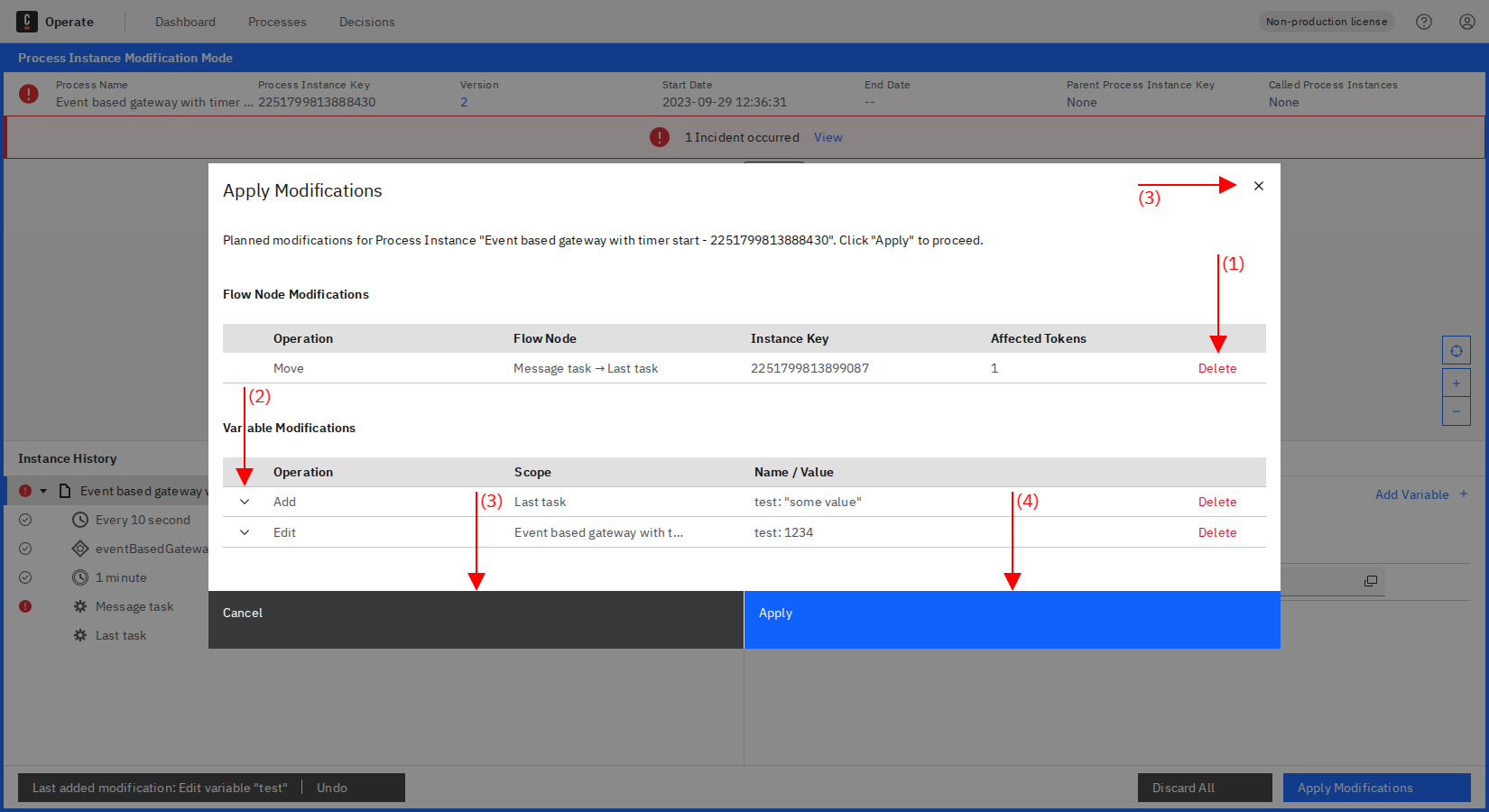Apply the planned modifications
Image resolution: width=1489 pixels, height=812 pixels.
pyautogui.click(x=1012, y=620)
